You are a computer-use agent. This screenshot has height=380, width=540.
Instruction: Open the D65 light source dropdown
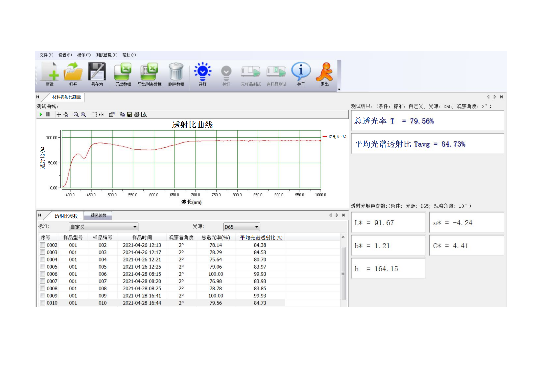pos(241,227)
